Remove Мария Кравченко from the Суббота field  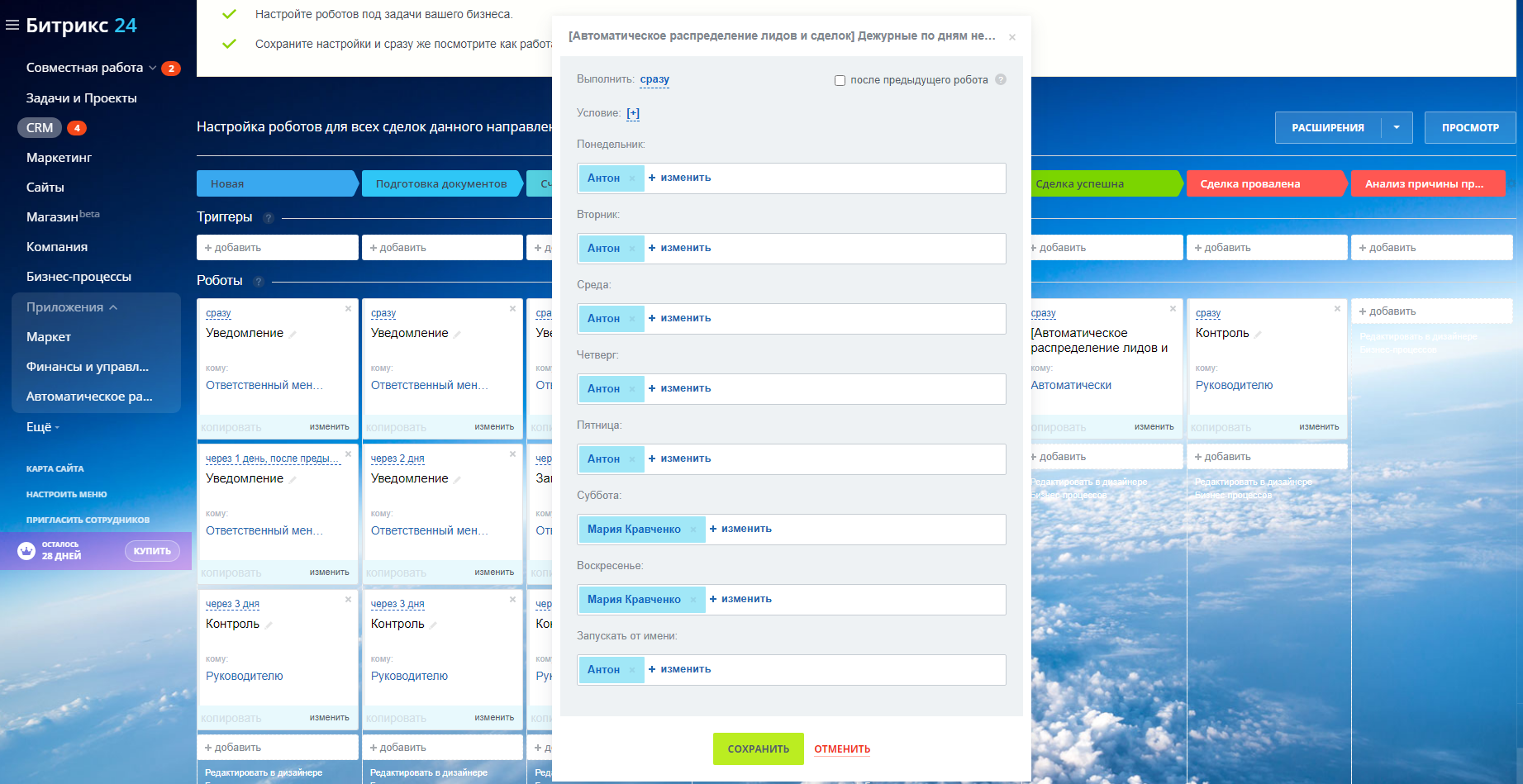coord(693,530)
